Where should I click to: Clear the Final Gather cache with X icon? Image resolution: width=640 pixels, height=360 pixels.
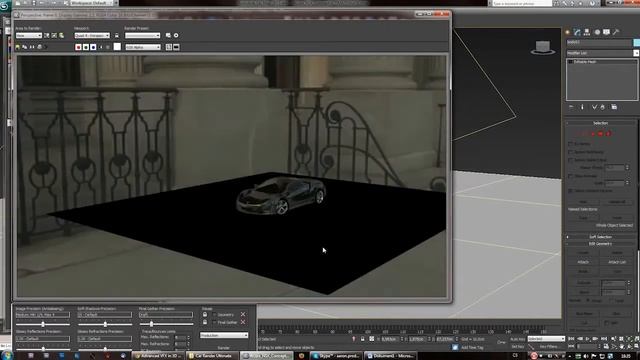tap(243, 322)
